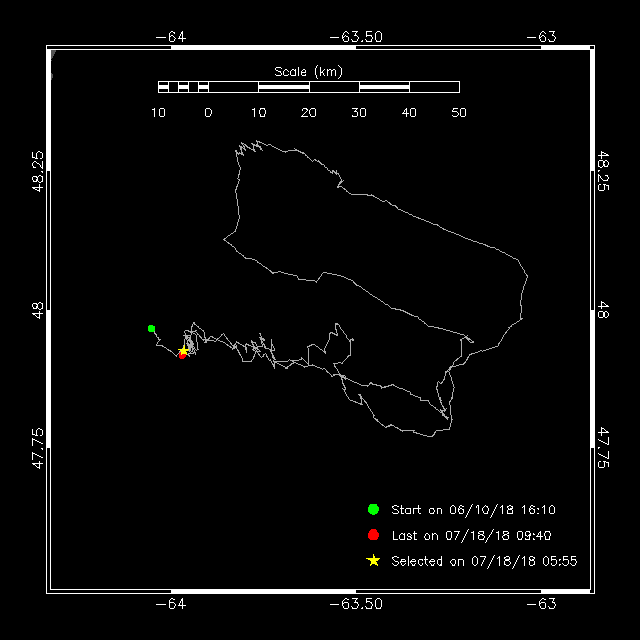Click the bottom longitude label '-63'

pos(541,604)
